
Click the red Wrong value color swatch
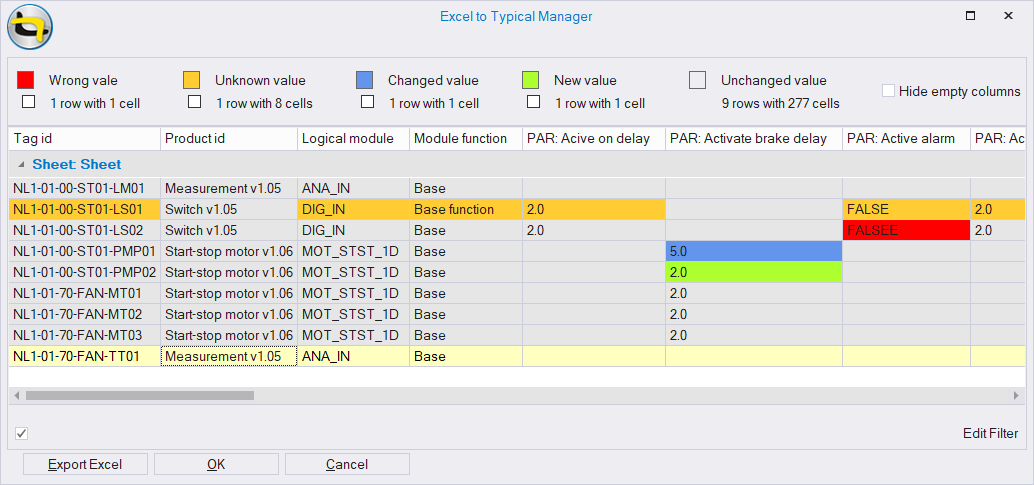tap(25, 80)
